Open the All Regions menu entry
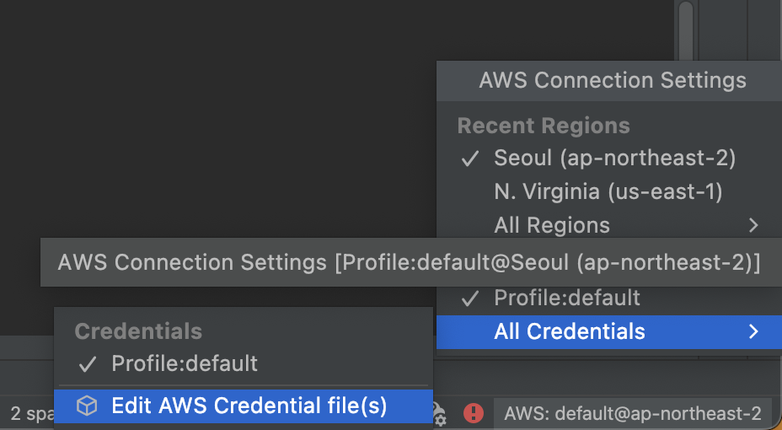This screenshot has height=430, width=782. tap(609, 225)
